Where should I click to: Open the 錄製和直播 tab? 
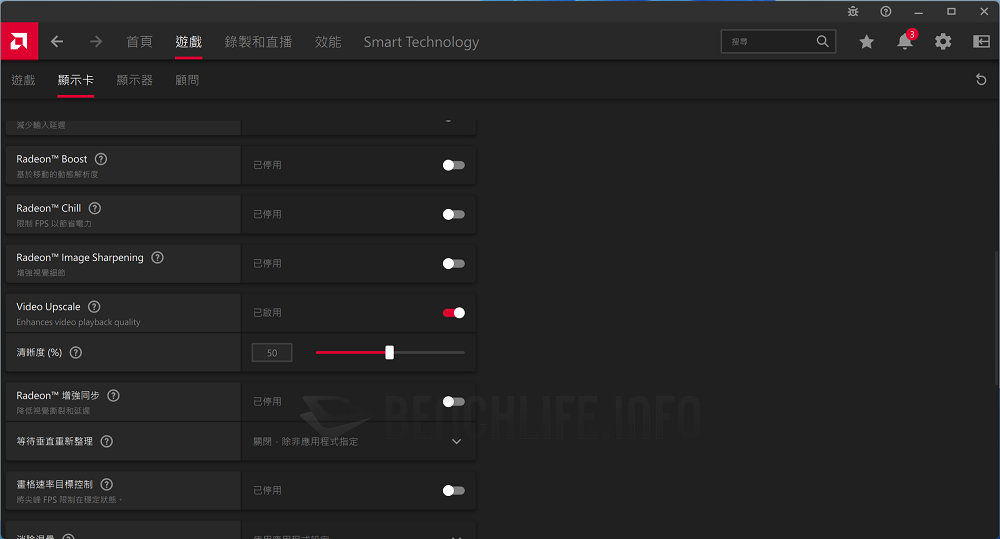[x=258, y=41]
